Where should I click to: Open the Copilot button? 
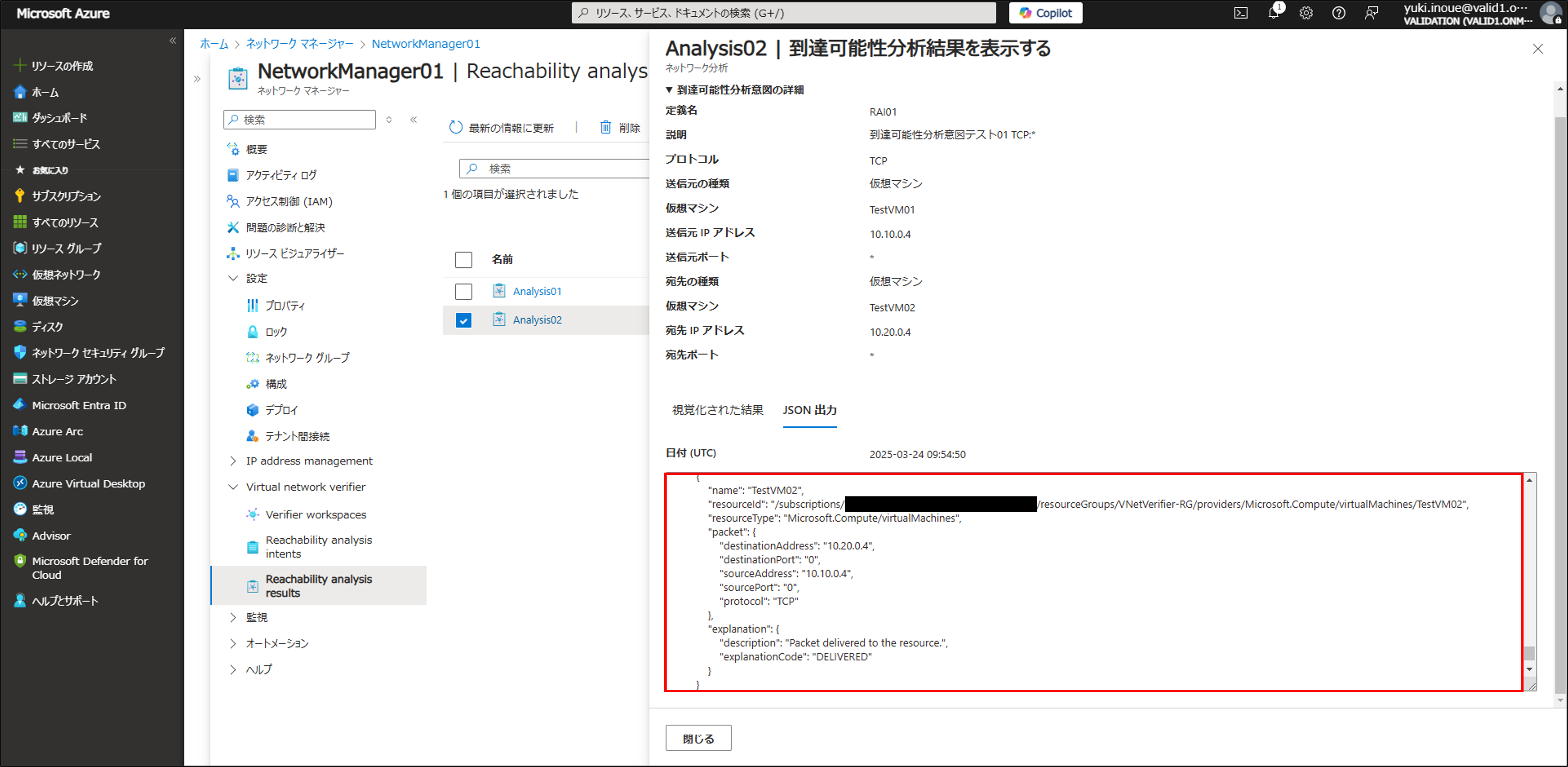1045,13
